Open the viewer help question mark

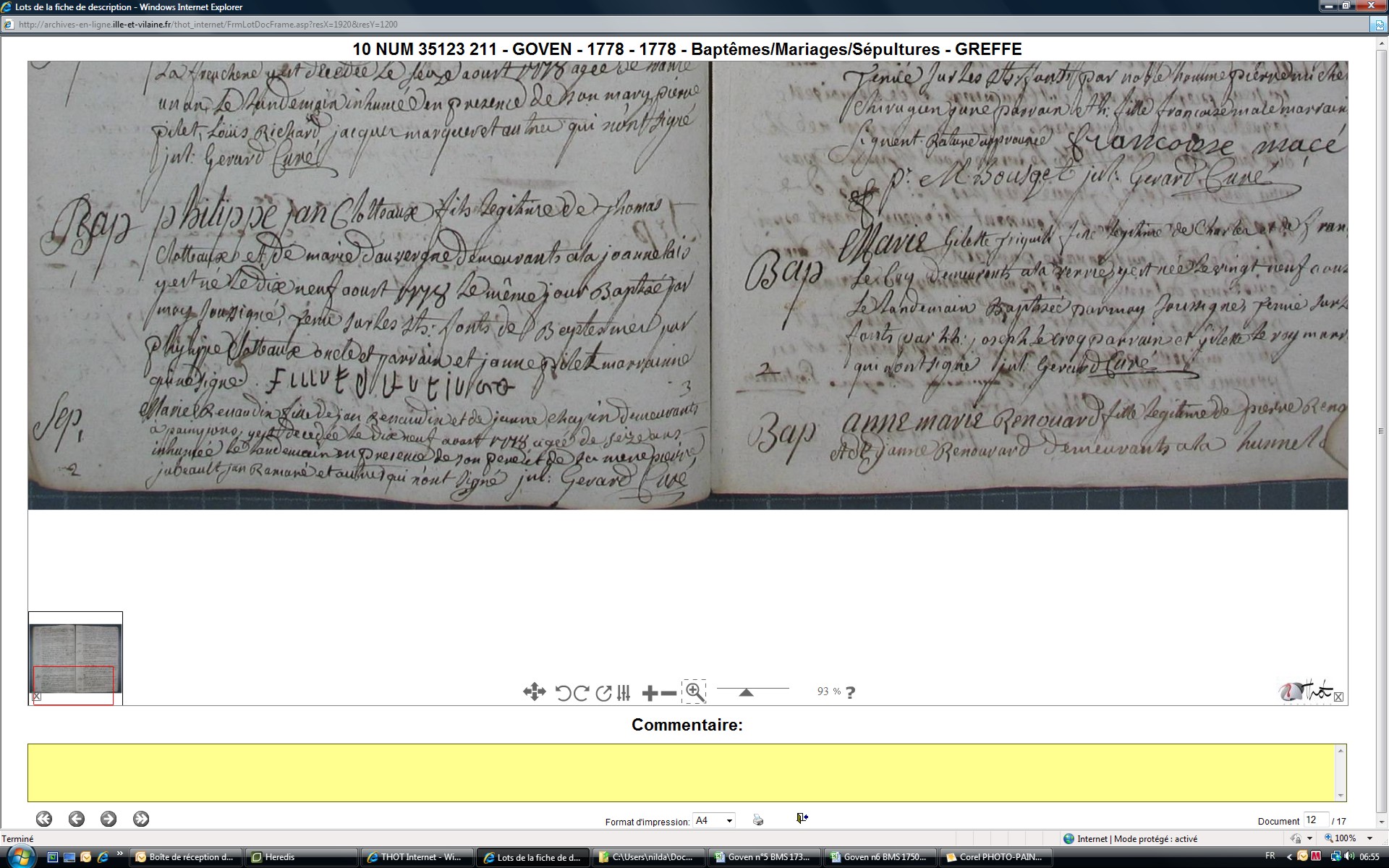(851, 692)
